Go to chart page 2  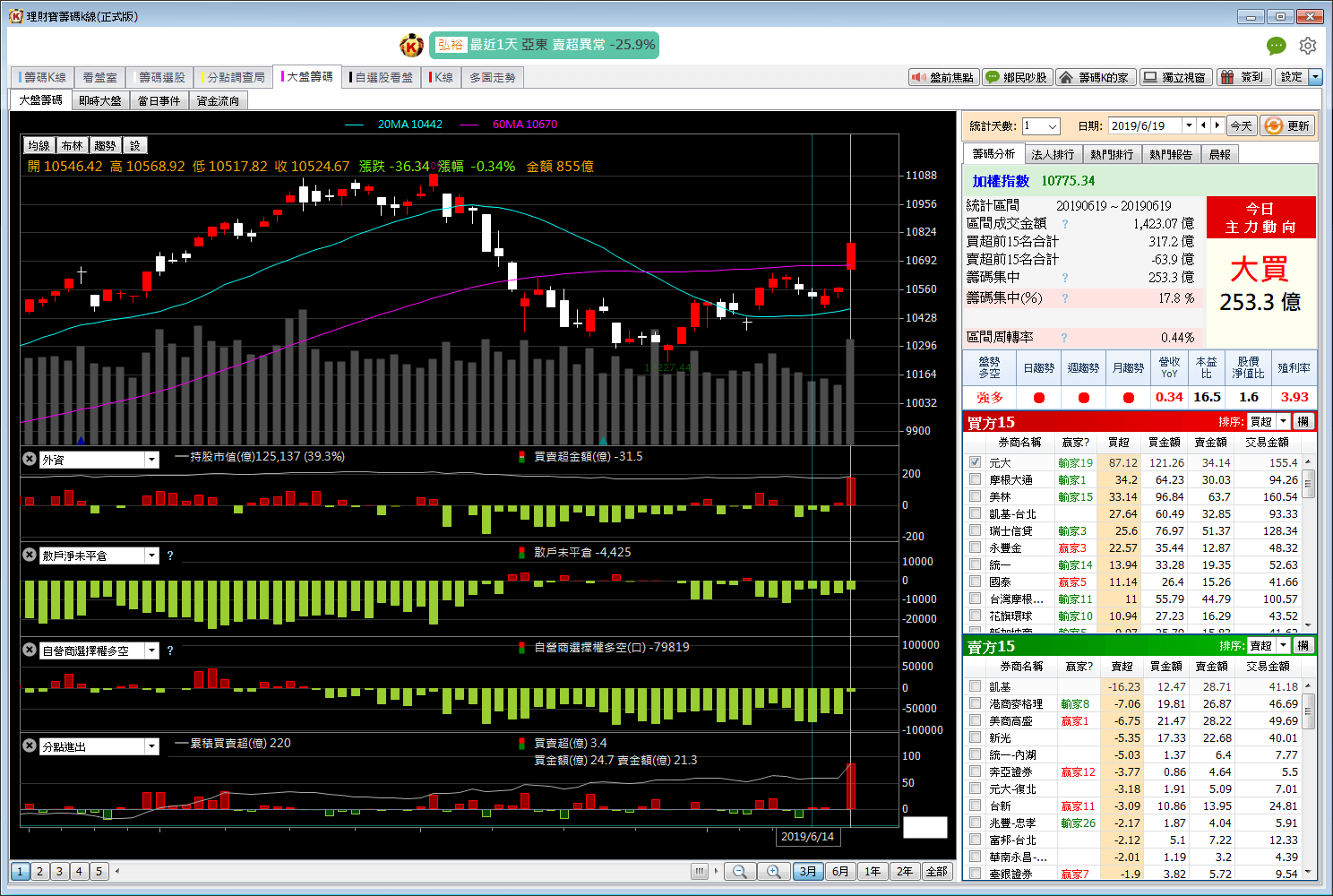pyautogui.click(x=39, y=871)
